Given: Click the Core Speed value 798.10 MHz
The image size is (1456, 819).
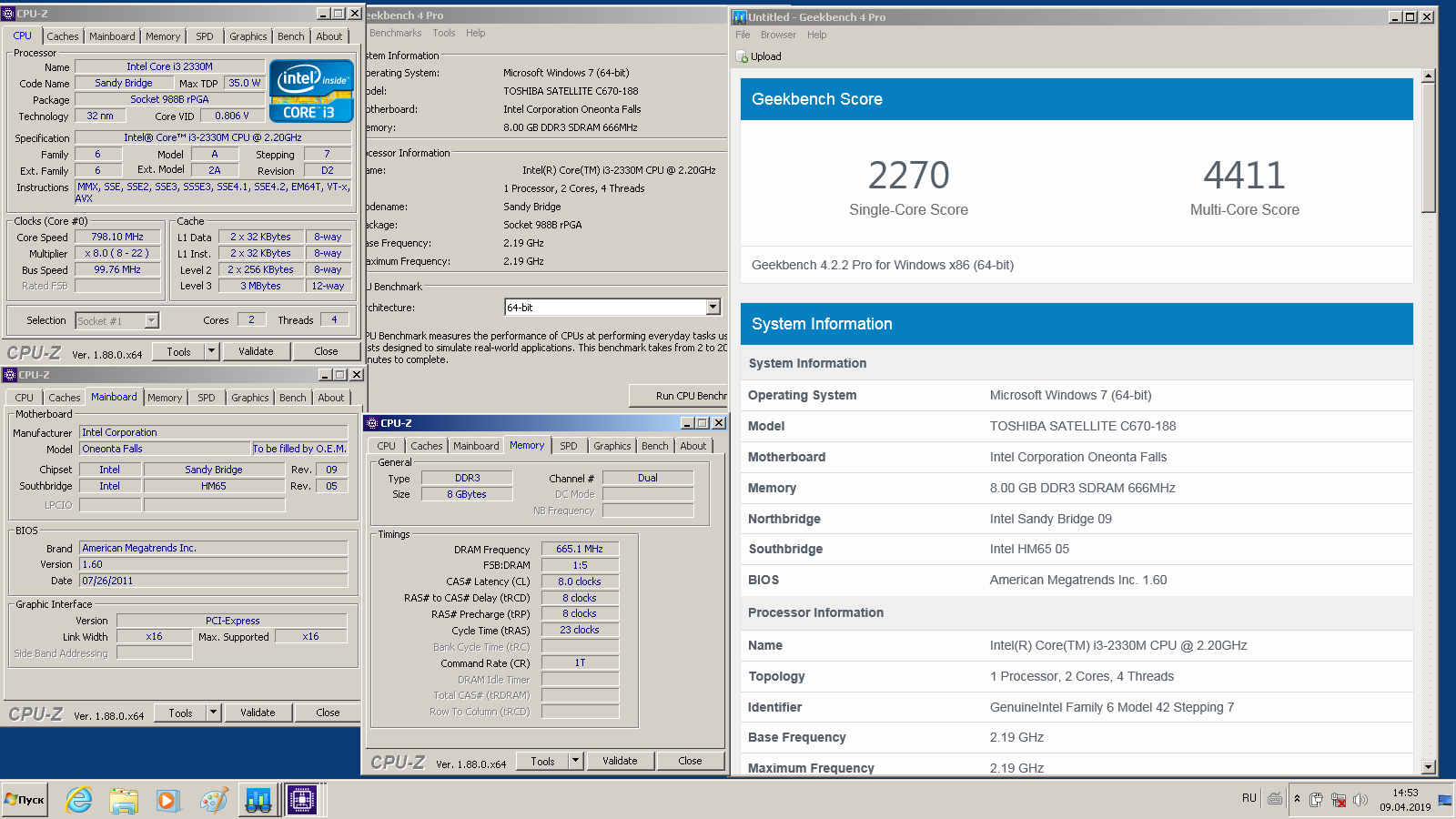Looking at the screenshot, I should pos(117,237).
